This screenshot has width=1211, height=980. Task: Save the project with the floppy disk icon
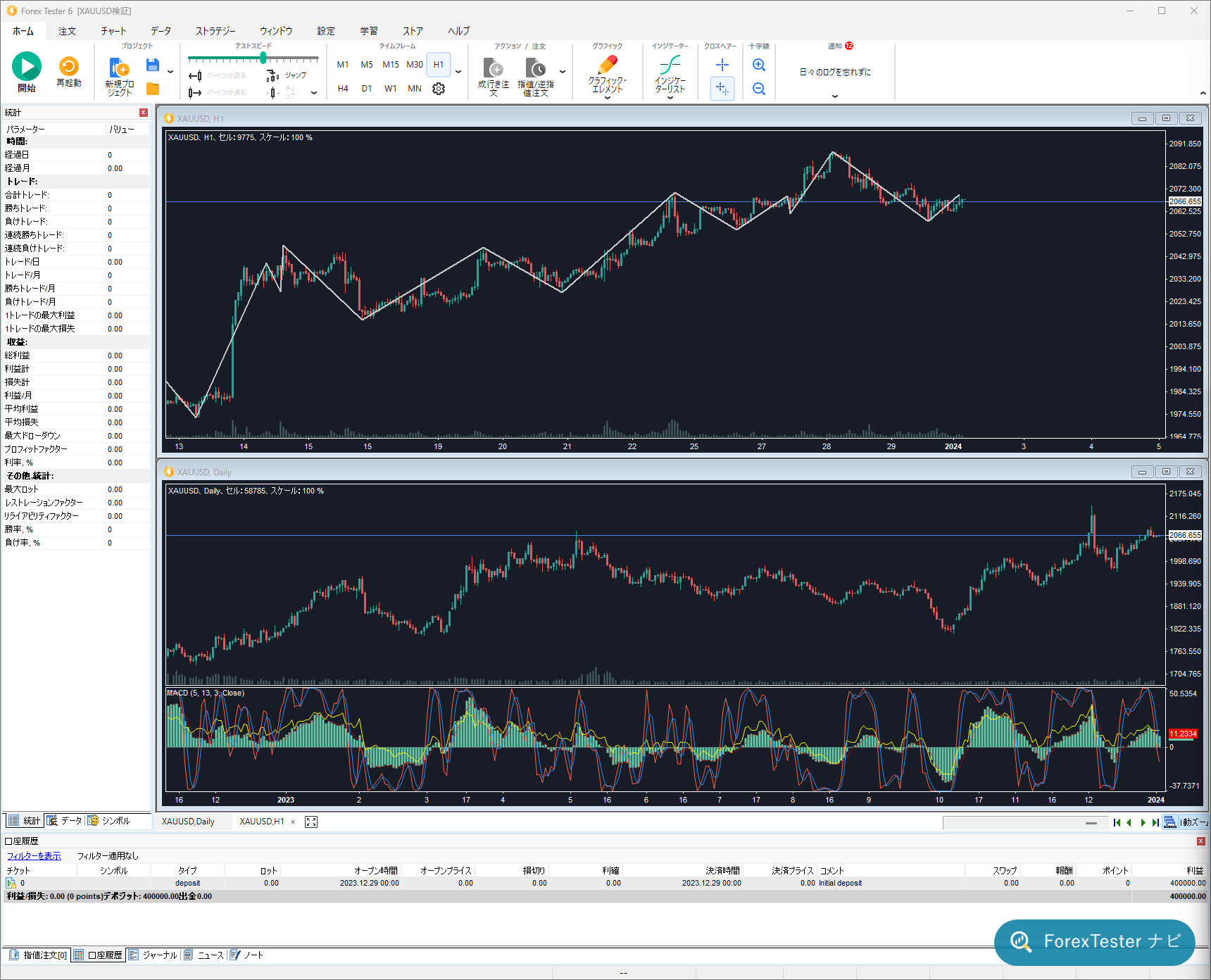pyautogui.click(x=152, y=65)
